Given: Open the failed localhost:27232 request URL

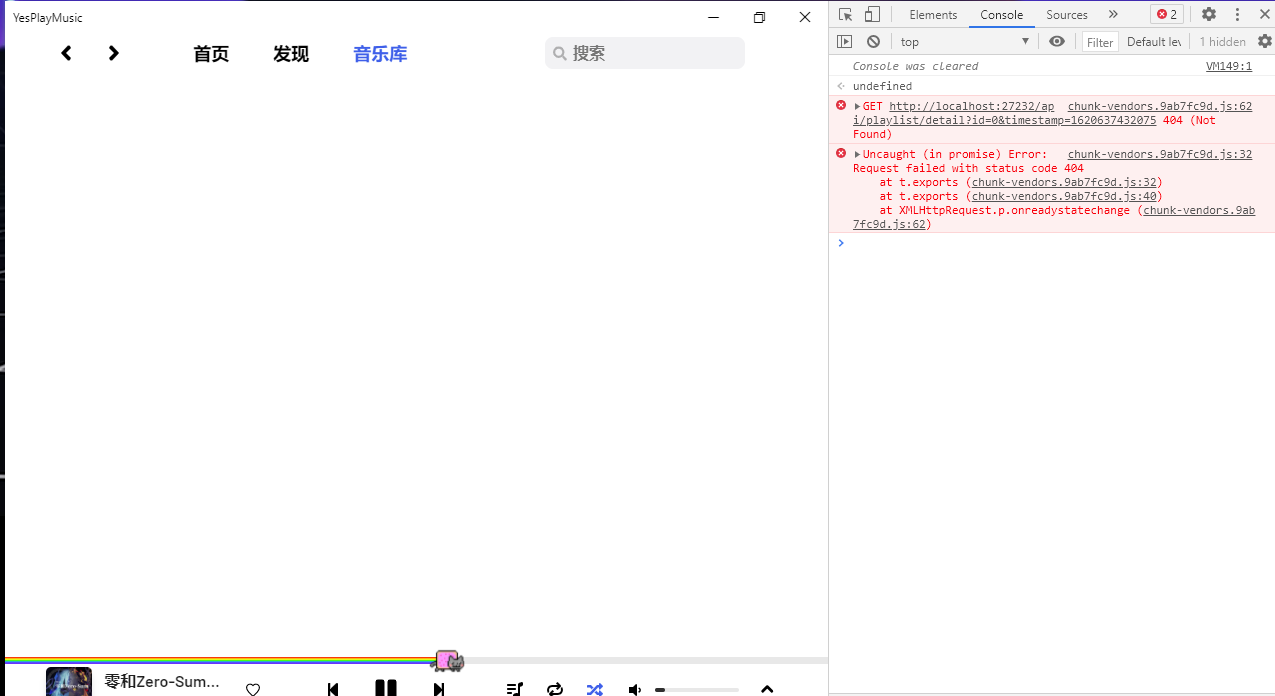Looking at the screenshot, I should click(x=1004, y=113).
